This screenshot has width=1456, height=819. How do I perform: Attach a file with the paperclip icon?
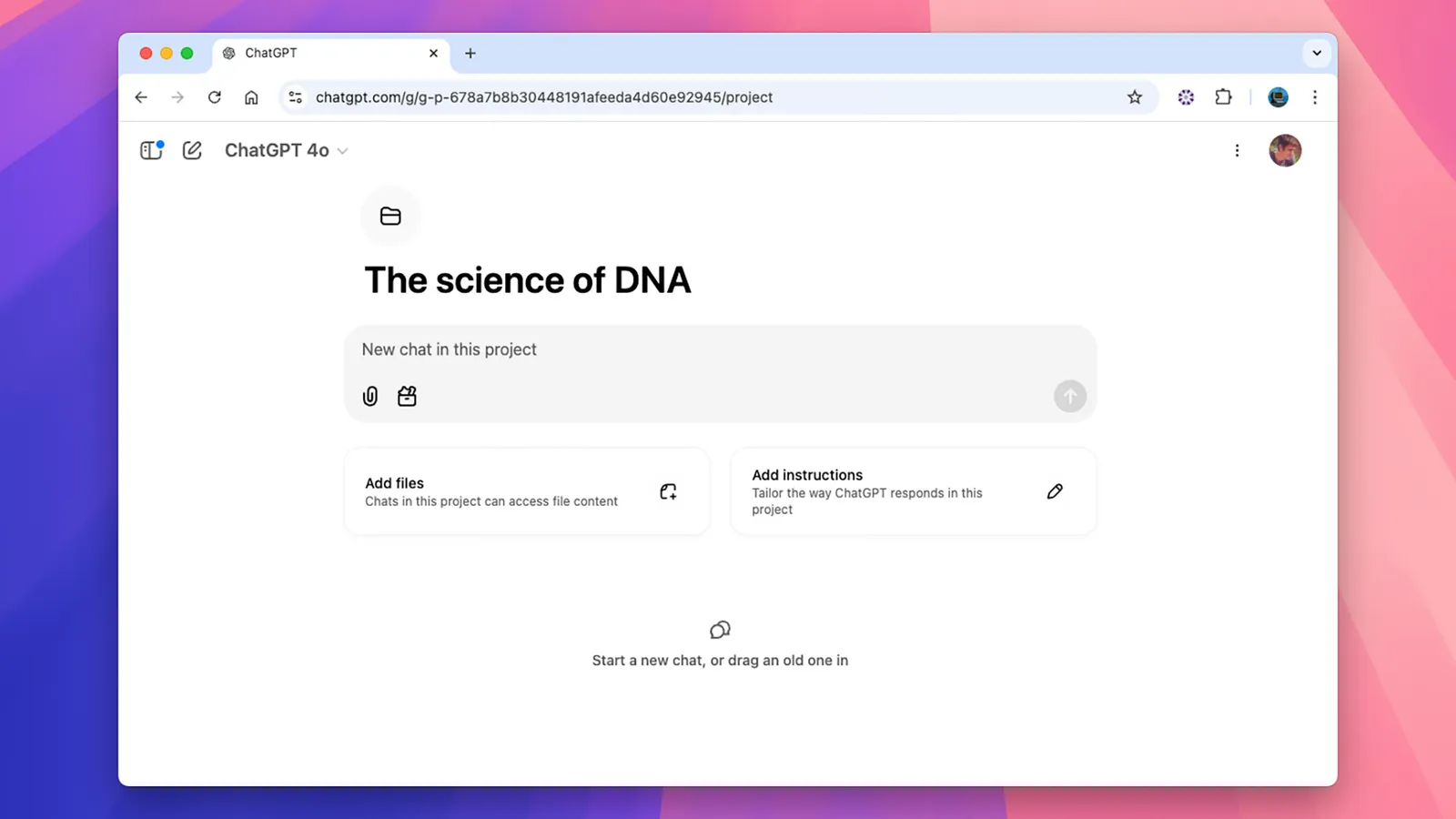tap(370, 396)
